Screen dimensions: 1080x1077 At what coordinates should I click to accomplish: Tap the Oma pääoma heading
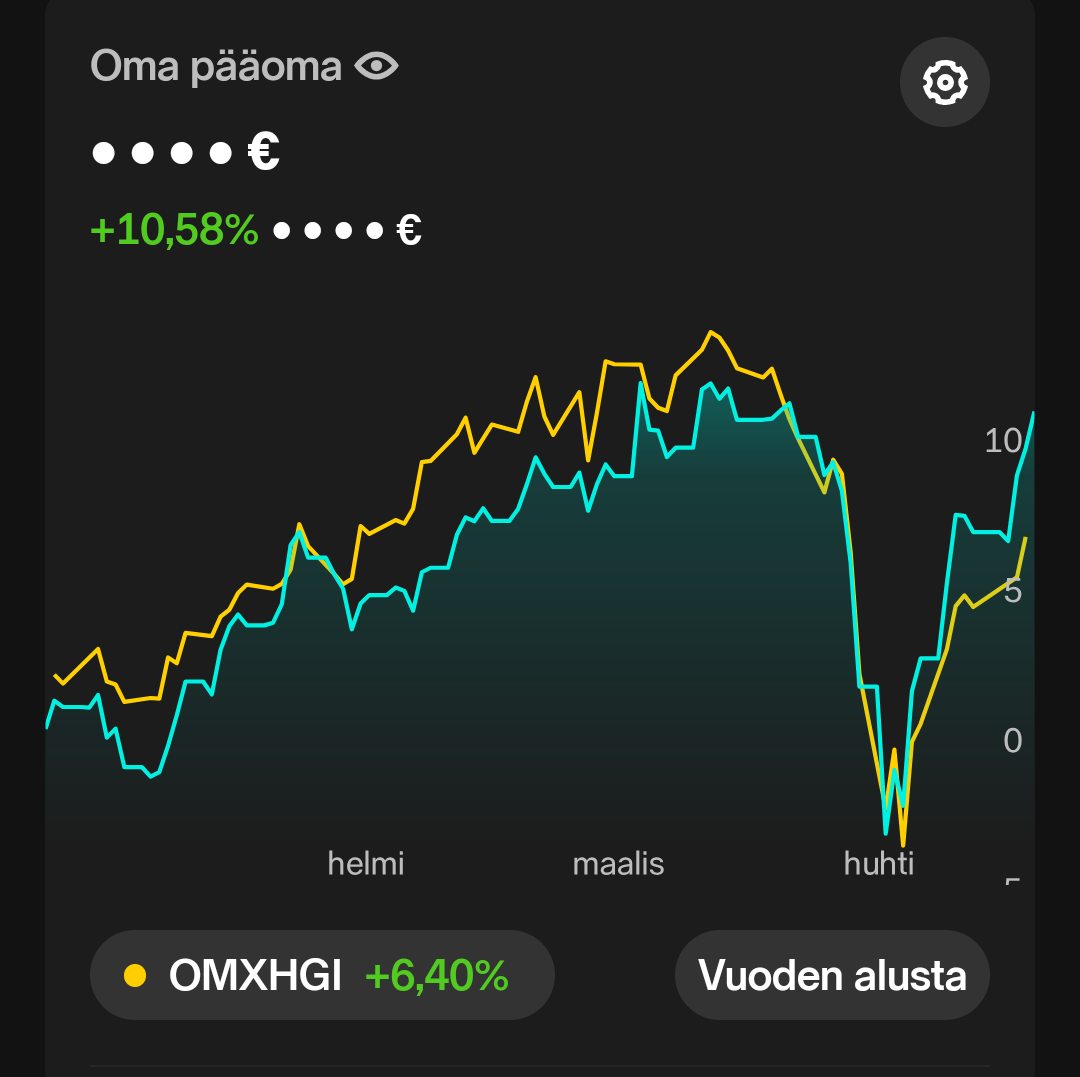pos(216,67)
